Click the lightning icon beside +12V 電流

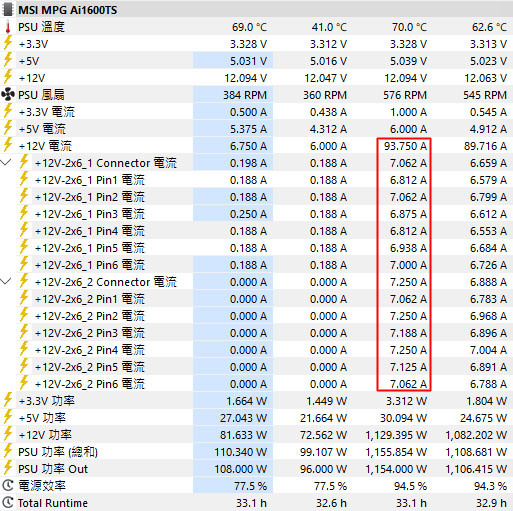pos(8,145)
